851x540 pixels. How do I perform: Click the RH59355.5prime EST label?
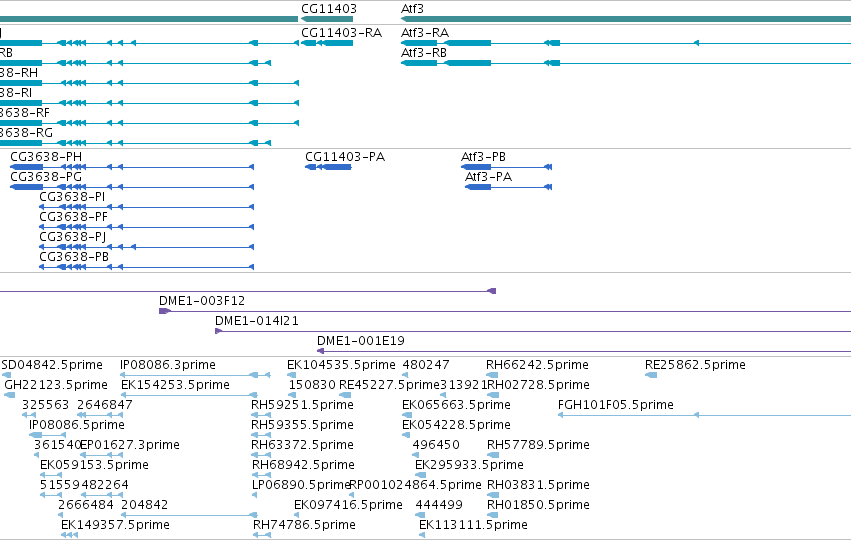[302, 425]
